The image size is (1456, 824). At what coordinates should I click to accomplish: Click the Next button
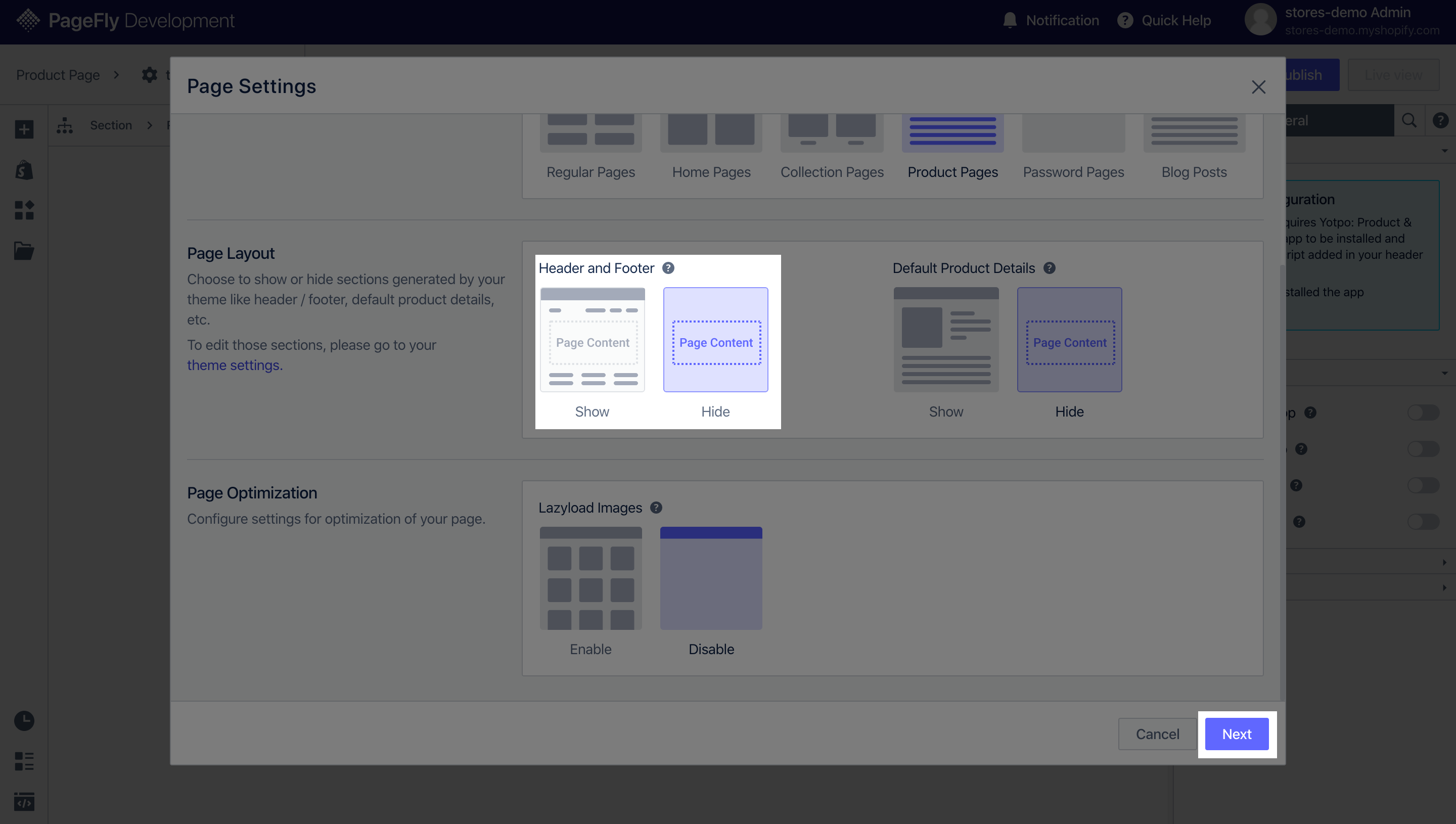1237,734
